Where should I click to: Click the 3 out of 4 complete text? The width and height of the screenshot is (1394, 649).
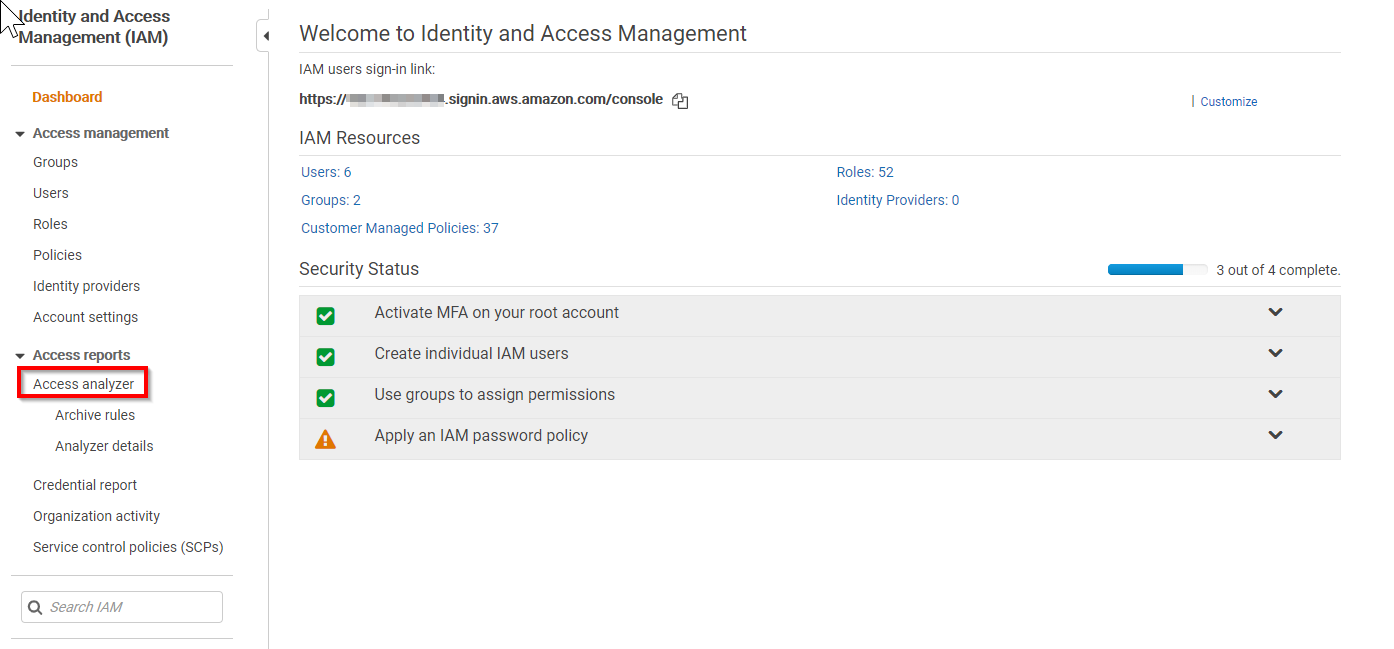pos(1278,270)
